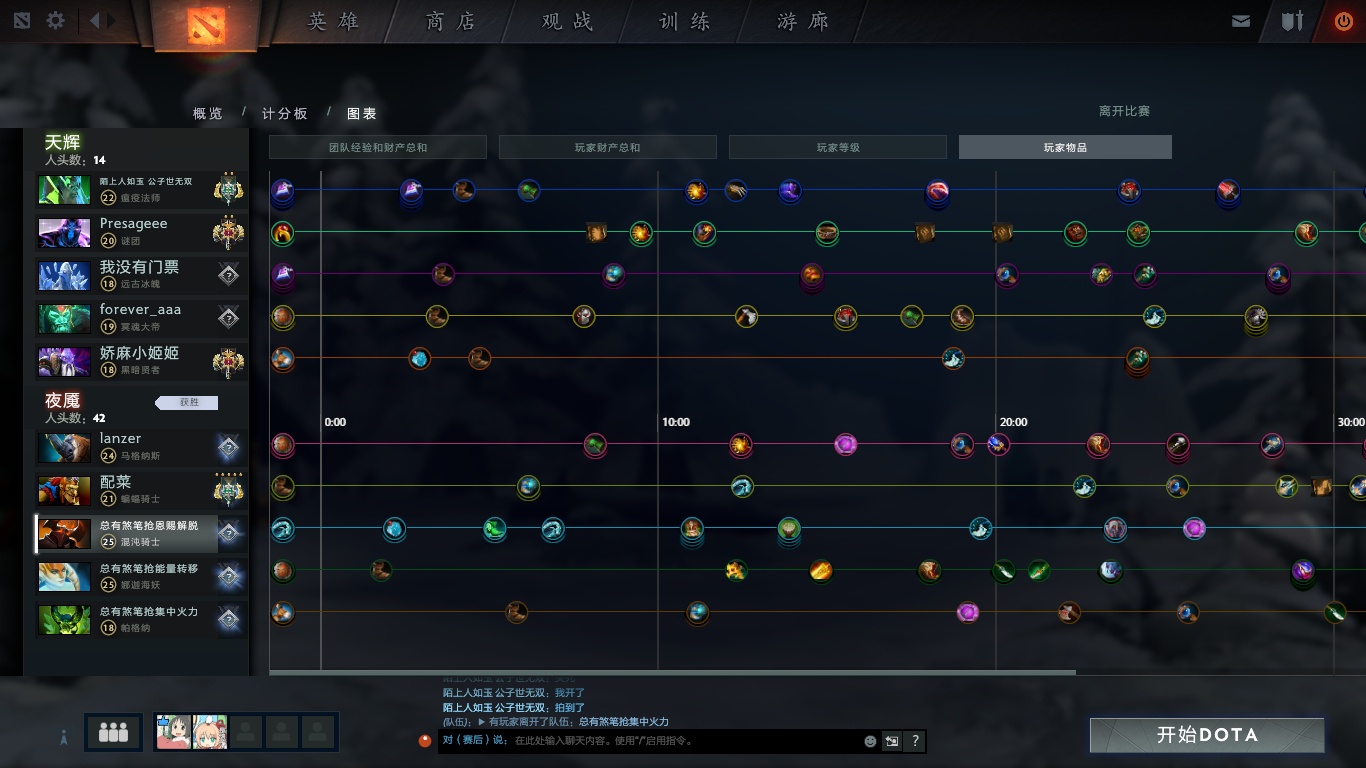
Task: Click the 20:00 timeline label
Action: pyautogui.click(x=1014, y=422)
